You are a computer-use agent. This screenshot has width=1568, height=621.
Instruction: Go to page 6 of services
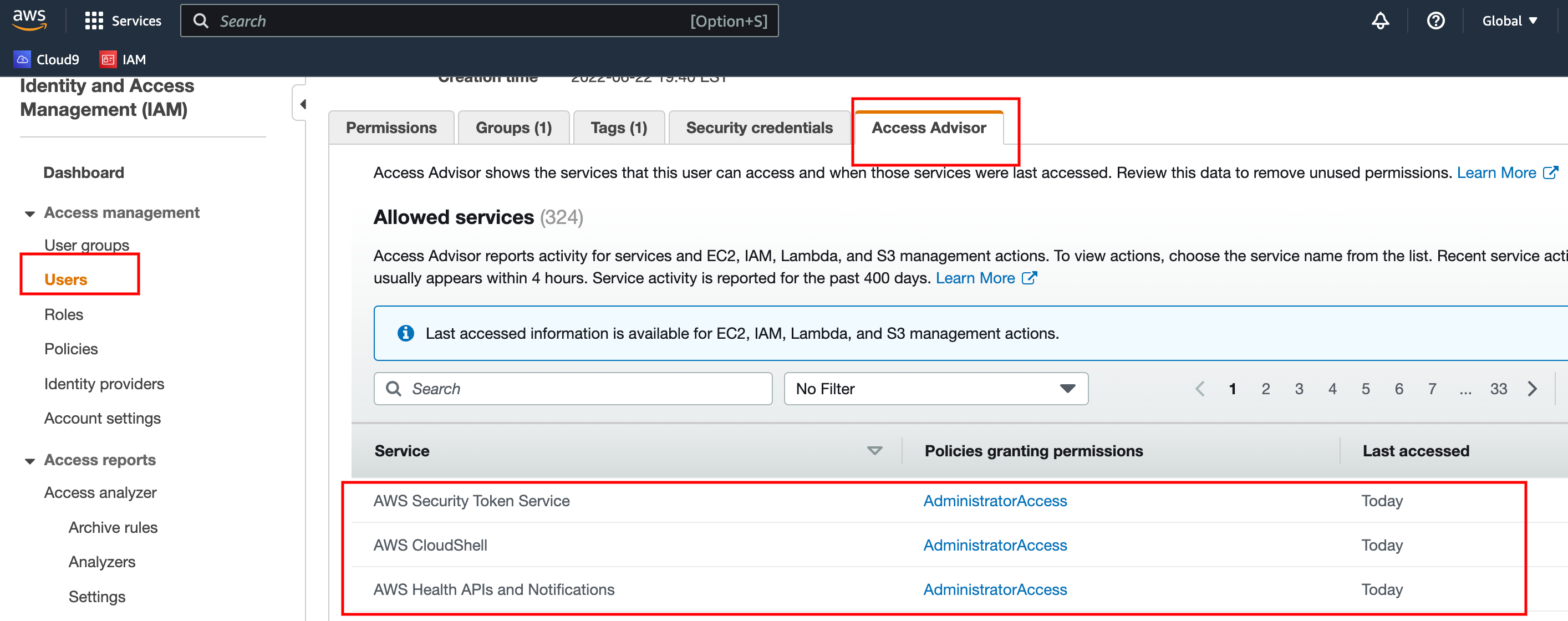tap(1399, 389)
